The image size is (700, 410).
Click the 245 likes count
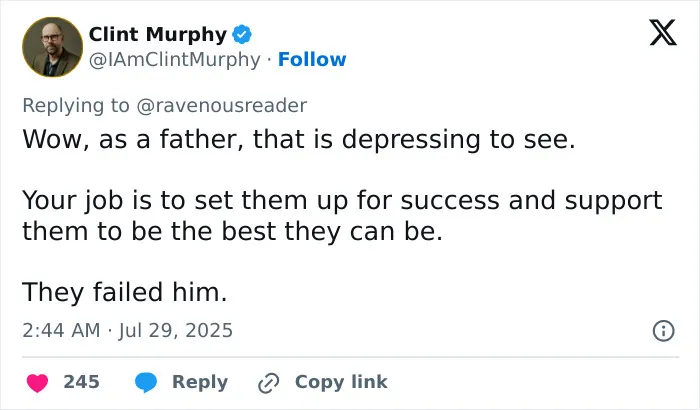pyautogui.click(x=81, y=382)
